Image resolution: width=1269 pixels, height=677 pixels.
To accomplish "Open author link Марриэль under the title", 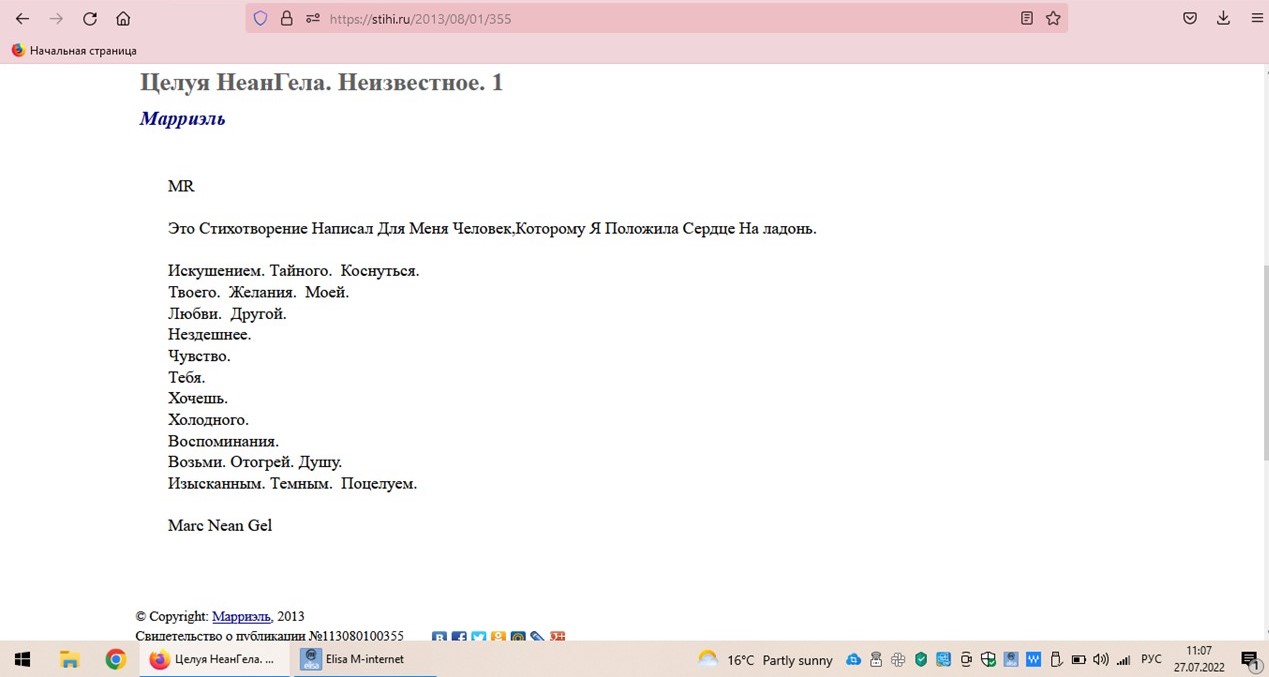I will [182, 118].
